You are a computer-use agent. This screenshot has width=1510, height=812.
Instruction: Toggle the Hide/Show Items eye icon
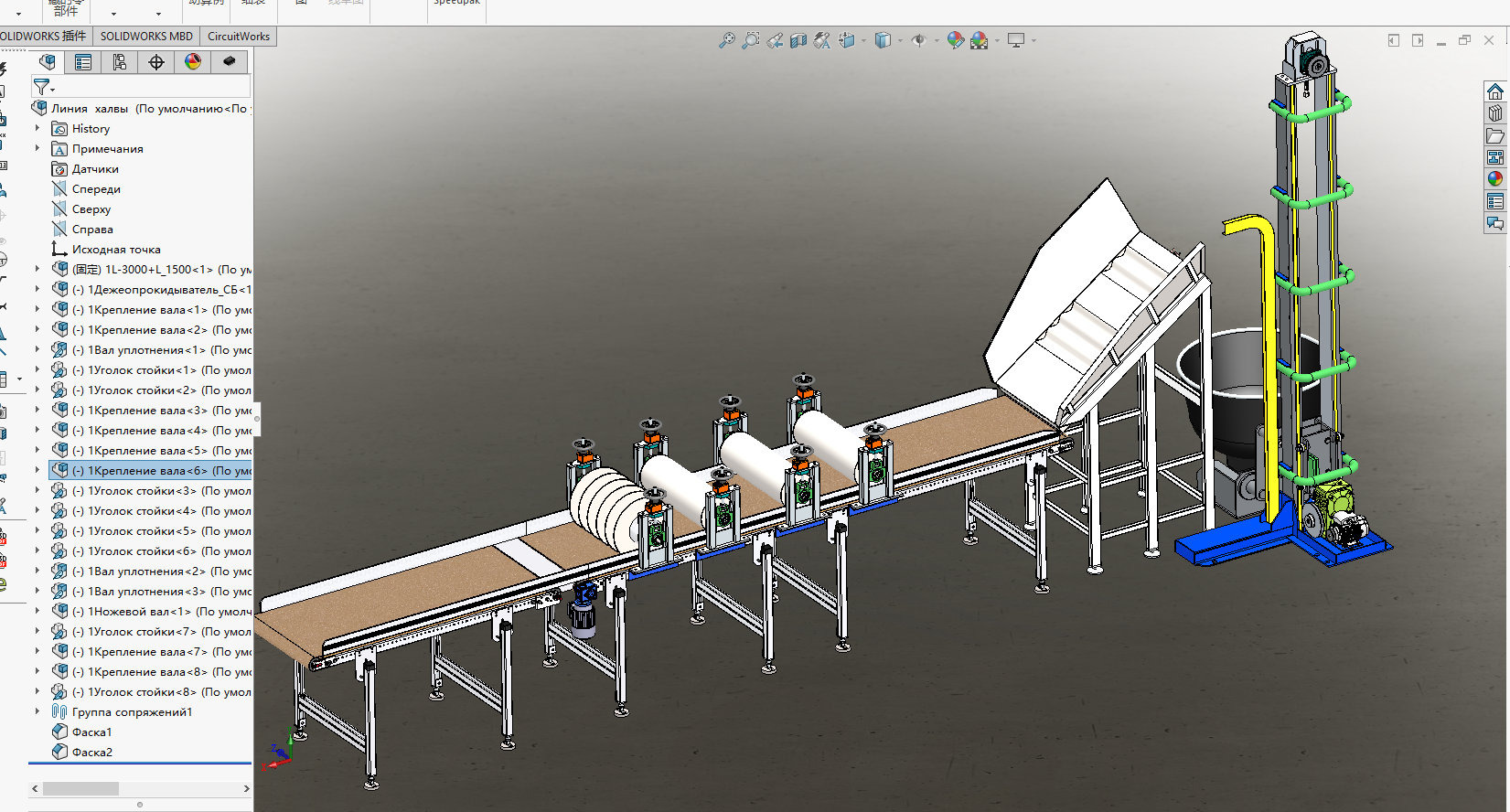tap(919, 40)
